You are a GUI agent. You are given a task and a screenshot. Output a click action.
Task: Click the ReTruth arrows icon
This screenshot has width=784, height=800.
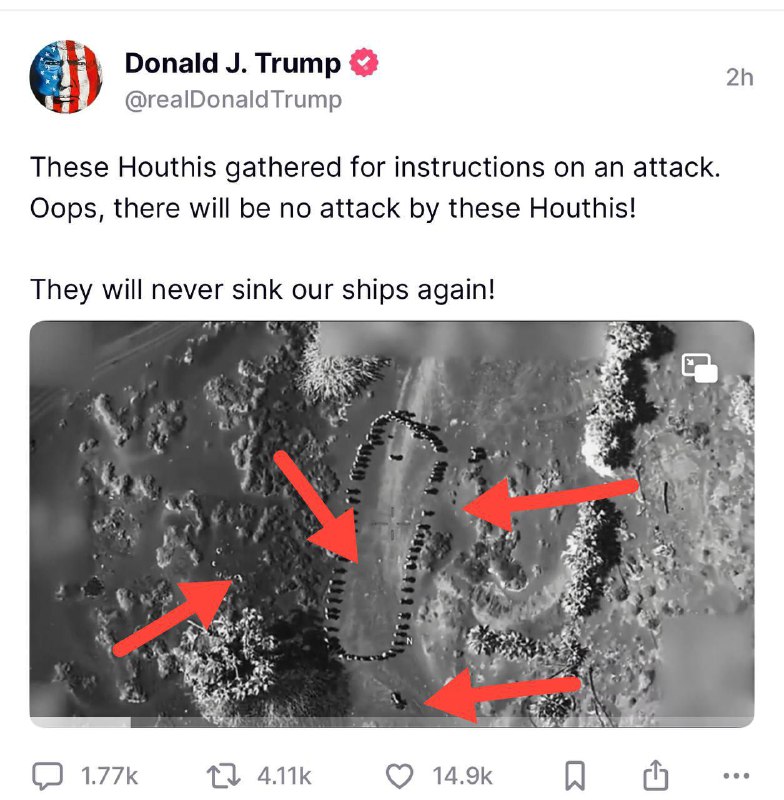tap(223, 776)
